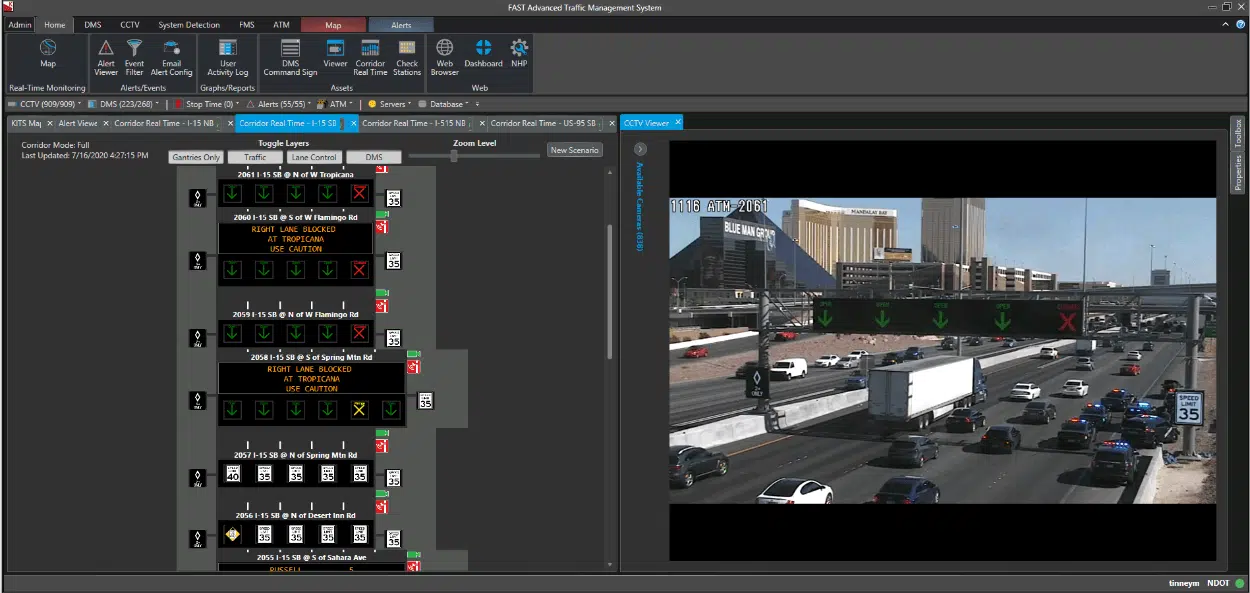Adjust the Zoom Level slider handle
The height and width of the screenshot is (593, 1250).
click(454, 155)
